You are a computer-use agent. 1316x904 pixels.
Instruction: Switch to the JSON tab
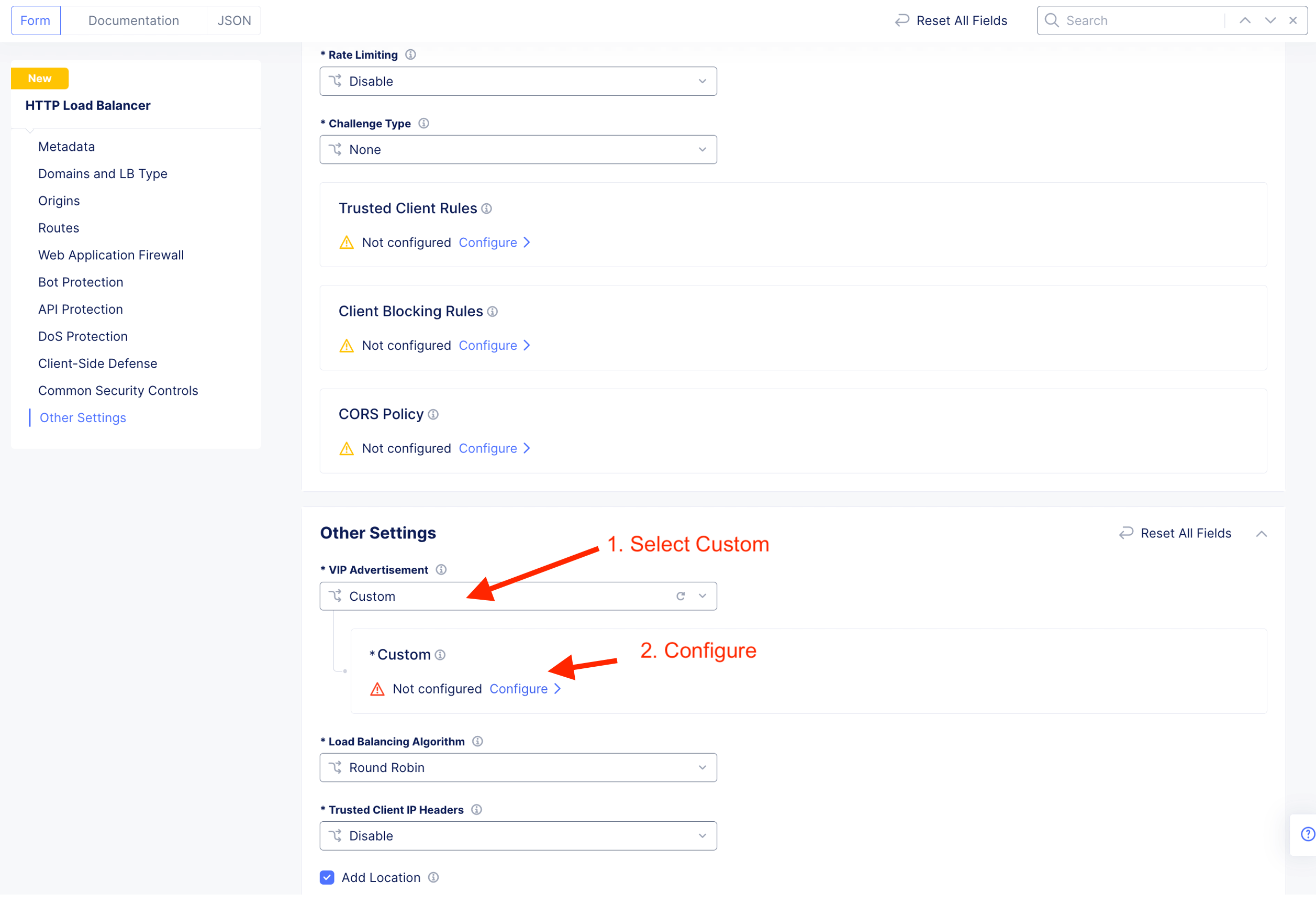coord(234,20)
